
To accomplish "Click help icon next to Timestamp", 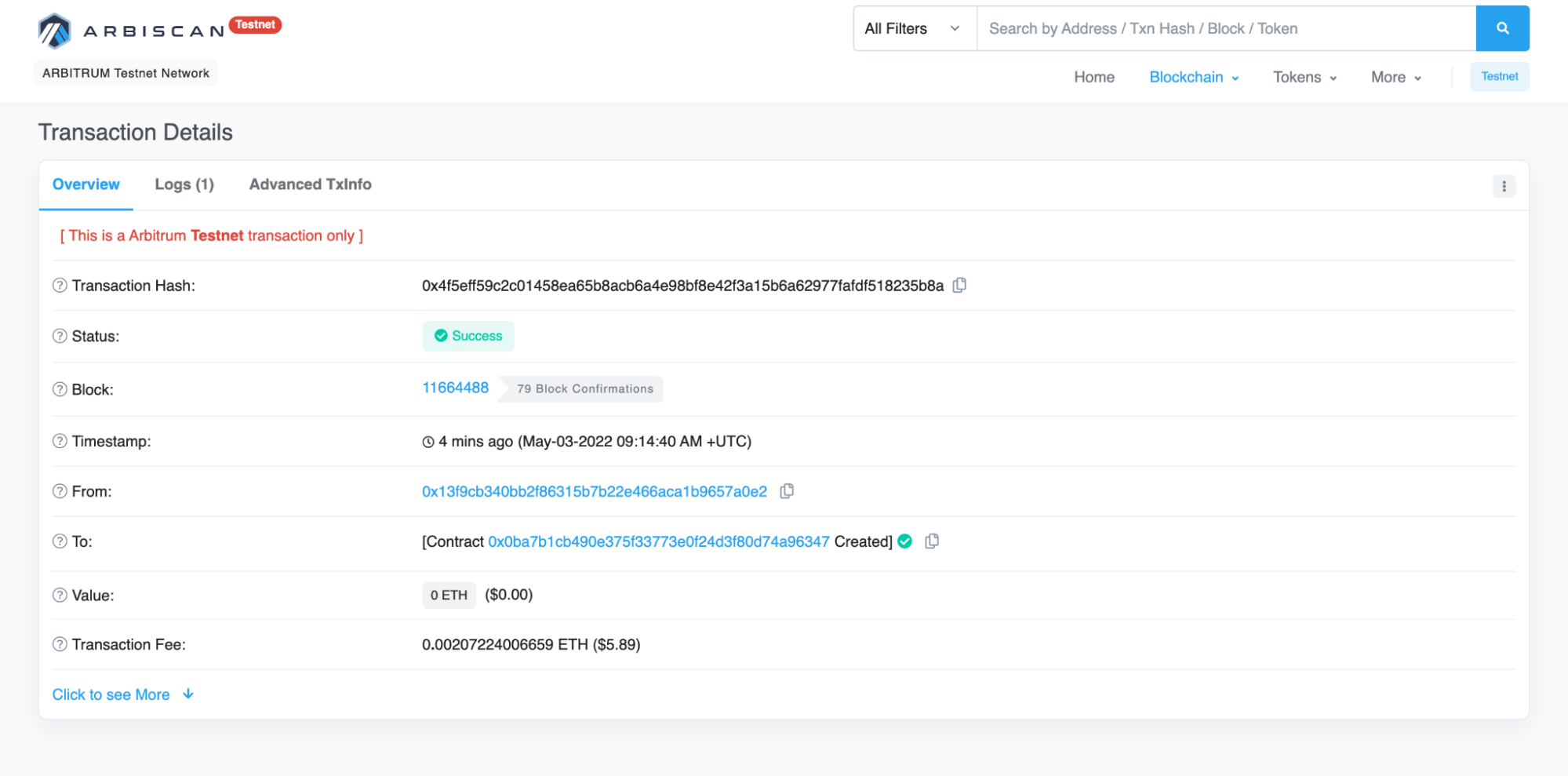I will 60,441.
